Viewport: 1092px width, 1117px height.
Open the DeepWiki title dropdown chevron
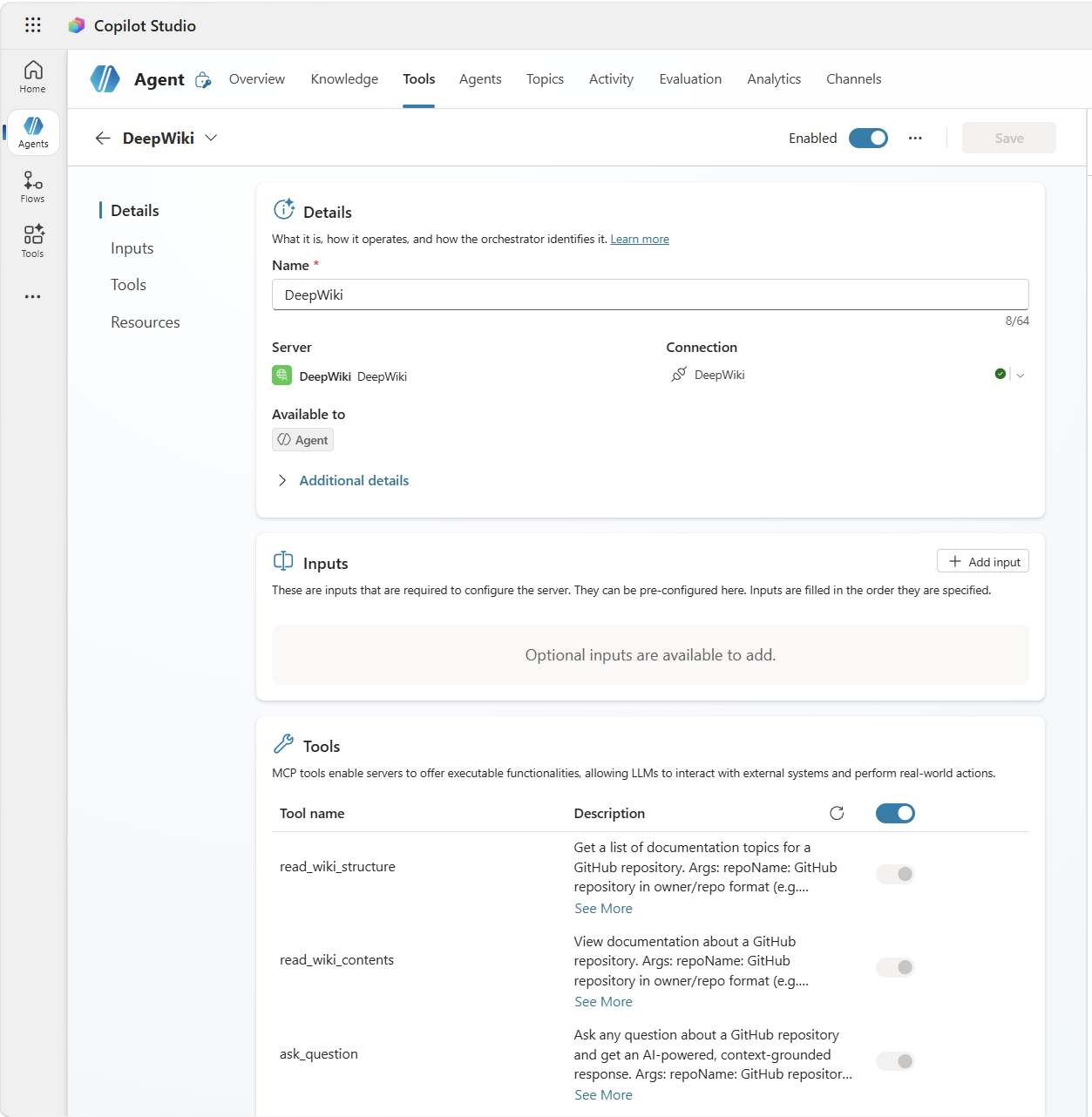click(211, 139)
